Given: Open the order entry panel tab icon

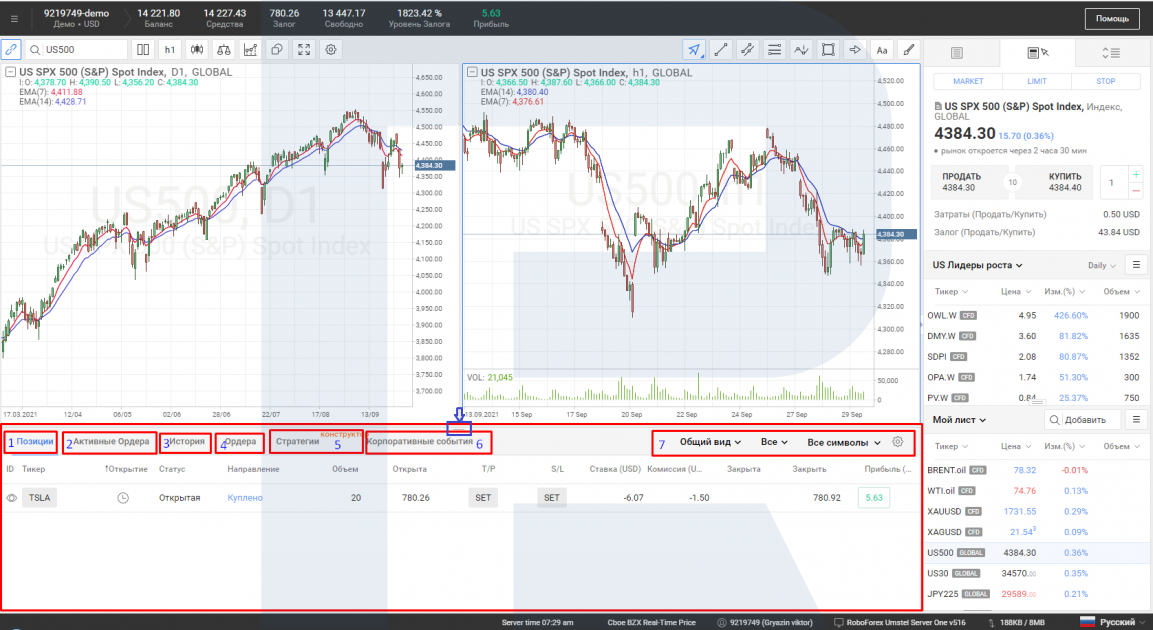Looking at the screenshot, I should [x=1038, y=53].
